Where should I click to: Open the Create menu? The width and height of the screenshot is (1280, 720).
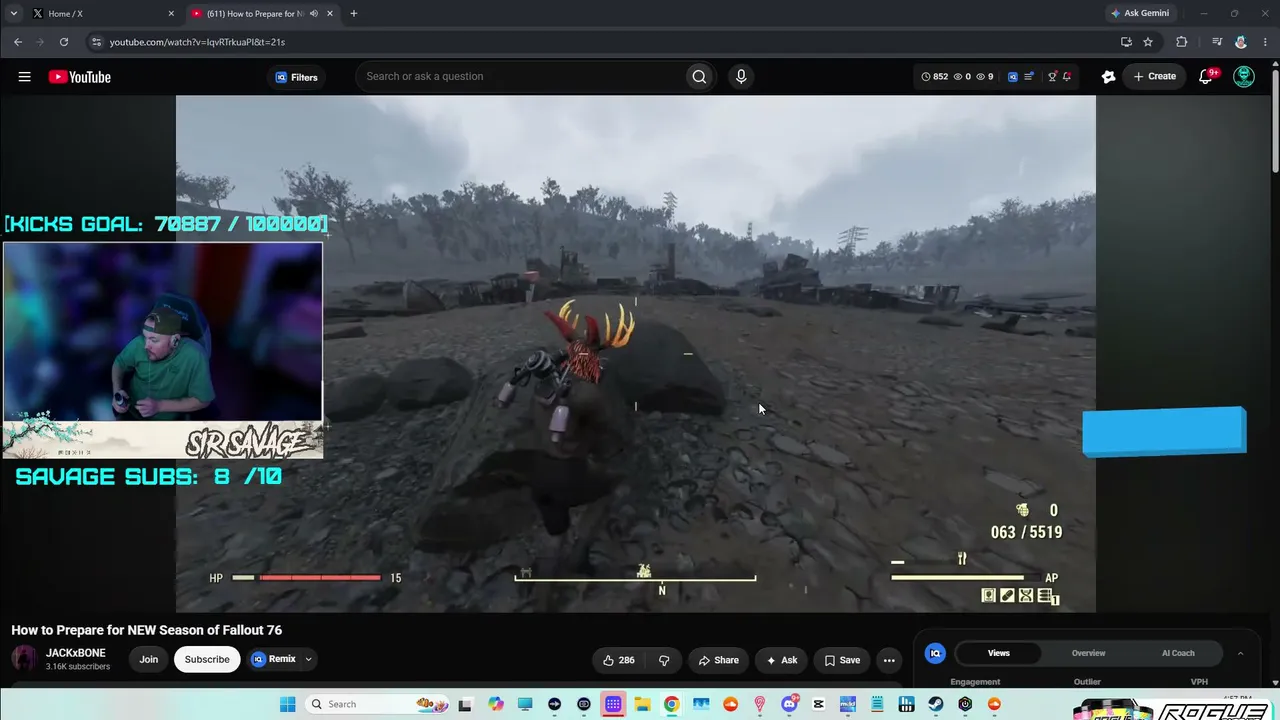click(1154, 76)
